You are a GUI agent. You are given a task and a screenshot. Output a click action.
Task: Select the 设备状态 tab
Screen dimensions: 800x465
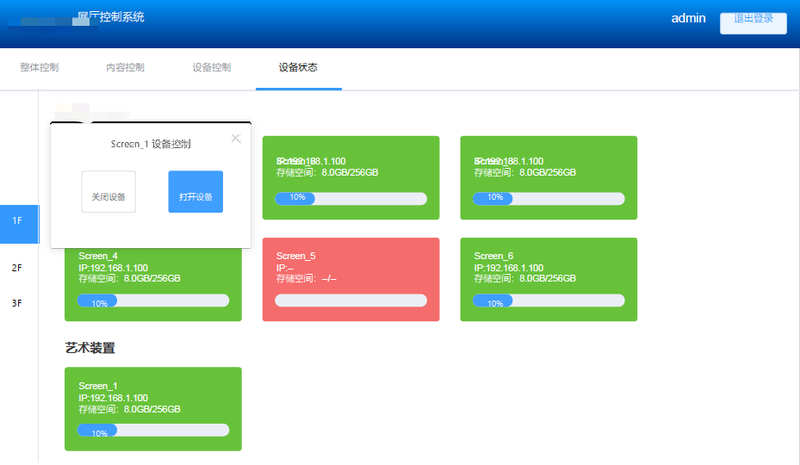[298, 67]
